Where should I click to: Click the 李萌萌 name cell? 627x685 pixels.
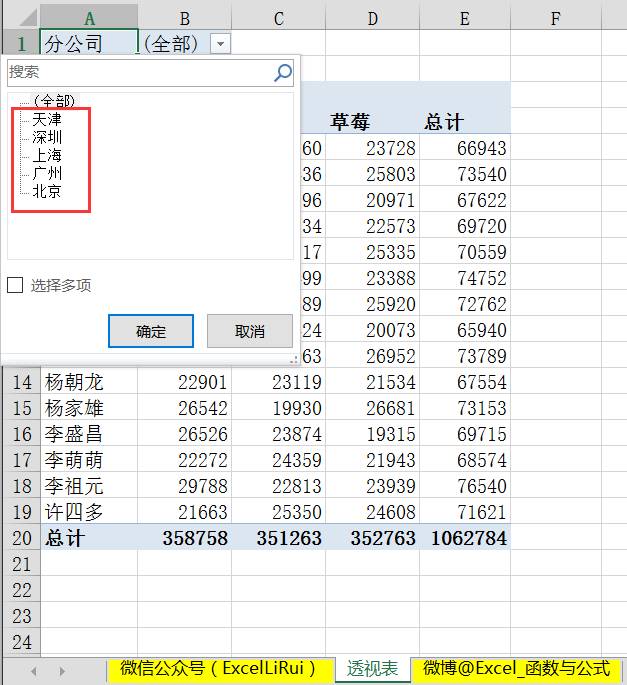89,460
